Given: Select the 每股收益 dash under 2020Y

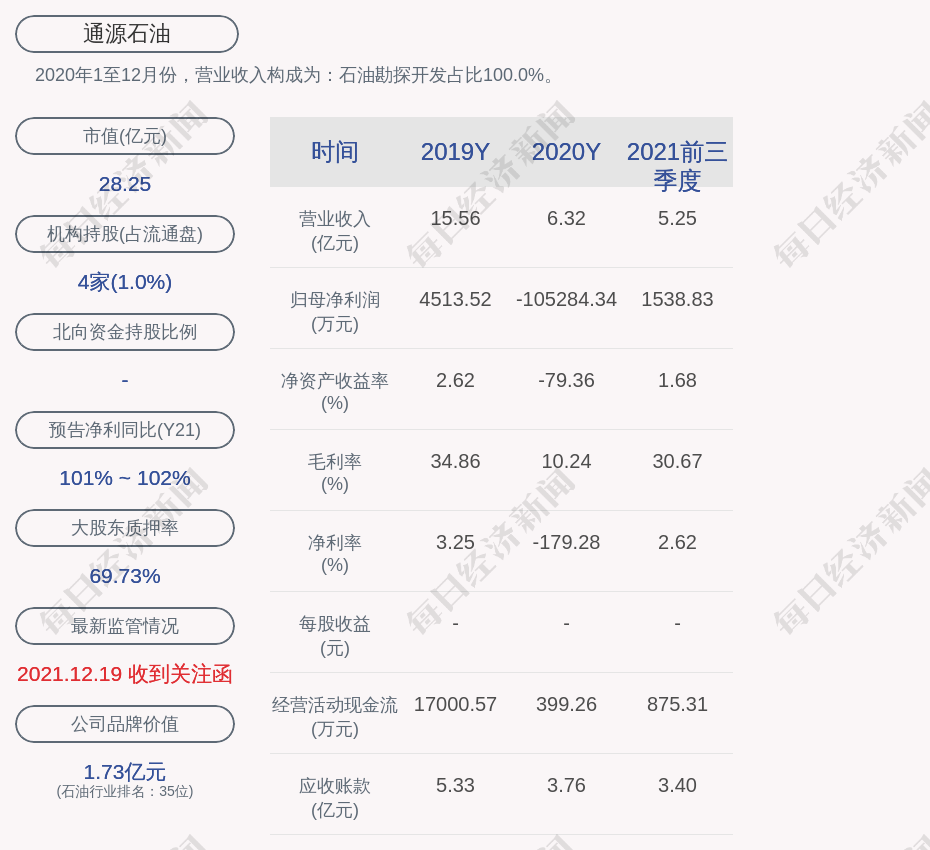Looking at the screenshot, I should pos(566,623).
